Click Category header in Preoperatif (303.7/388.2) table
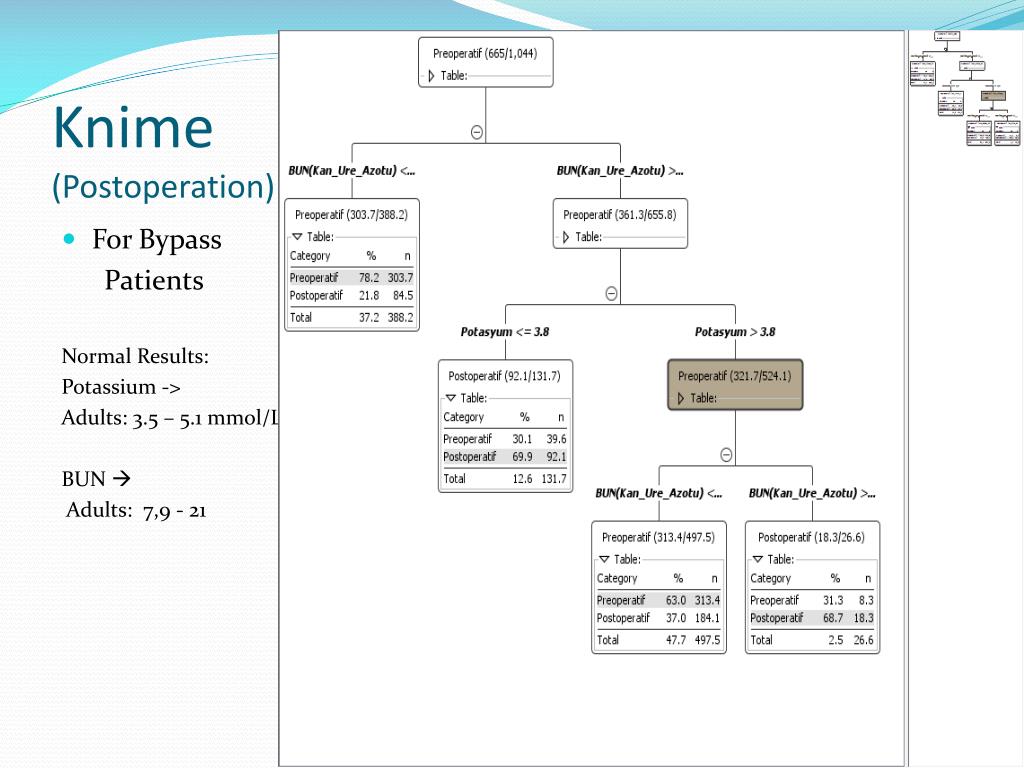The image size is (1024, 768). pos(310,256)
